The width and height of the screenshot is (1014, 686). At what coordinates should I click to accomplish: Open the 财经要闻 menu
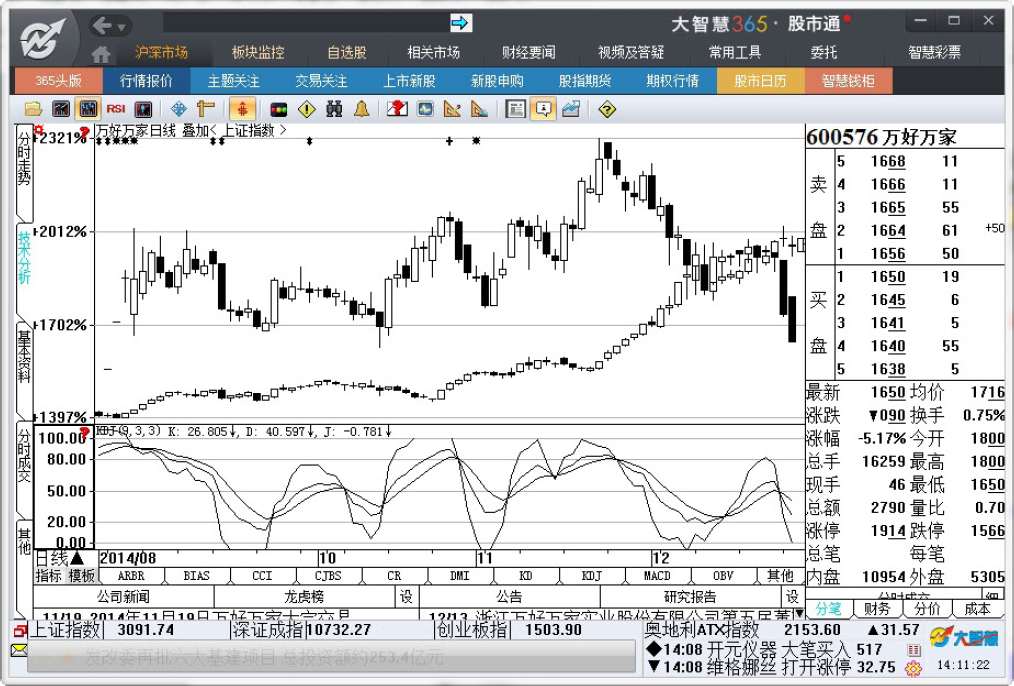(x=528, y=52)
